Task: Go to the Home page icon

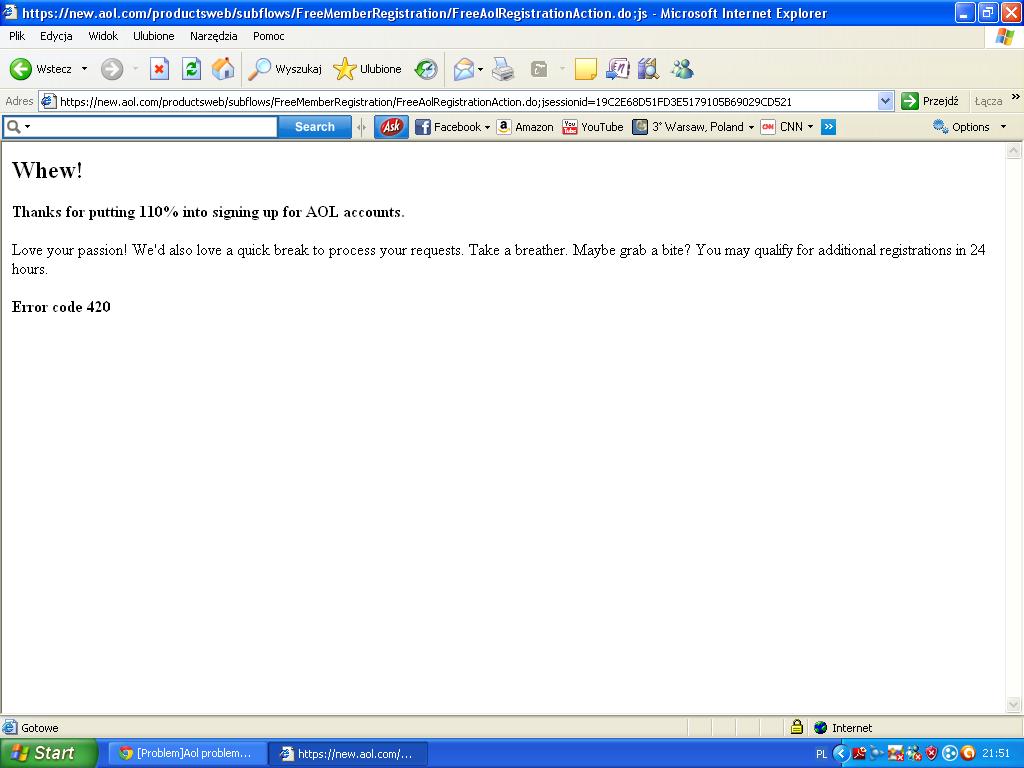Action: (223, 69)
